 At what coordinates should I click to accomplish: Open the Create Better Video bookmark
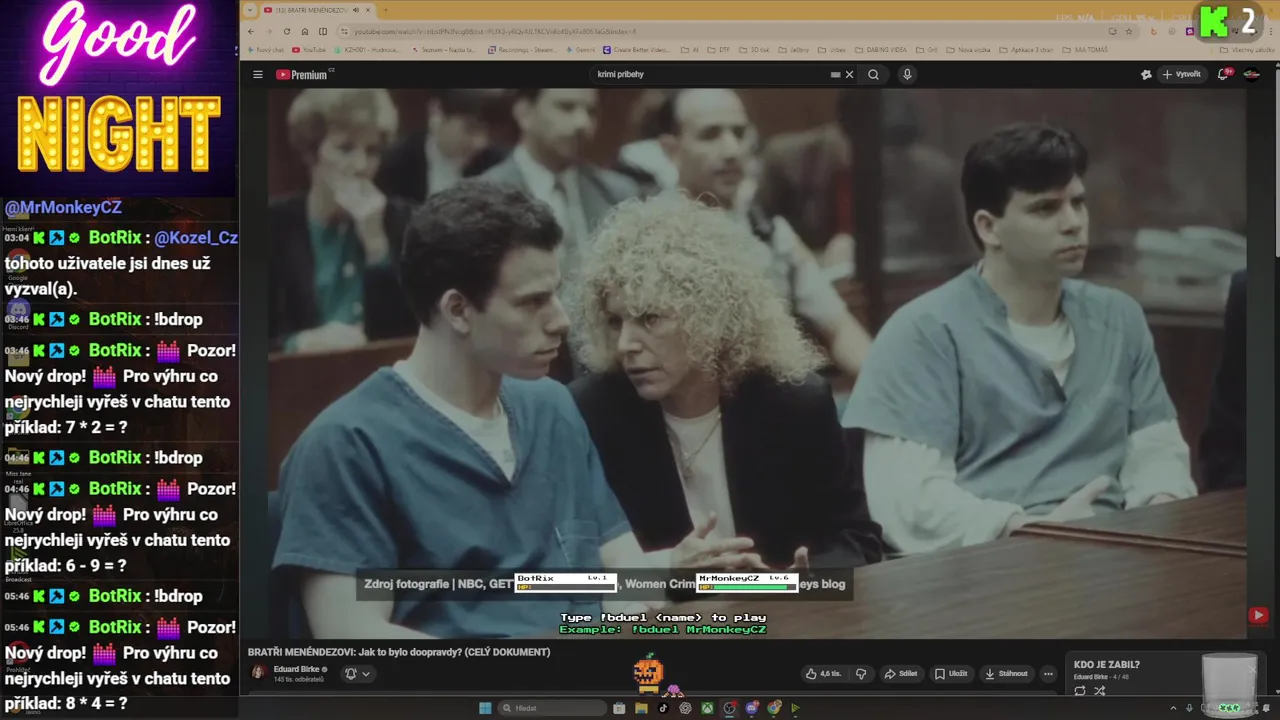[637, 49]
